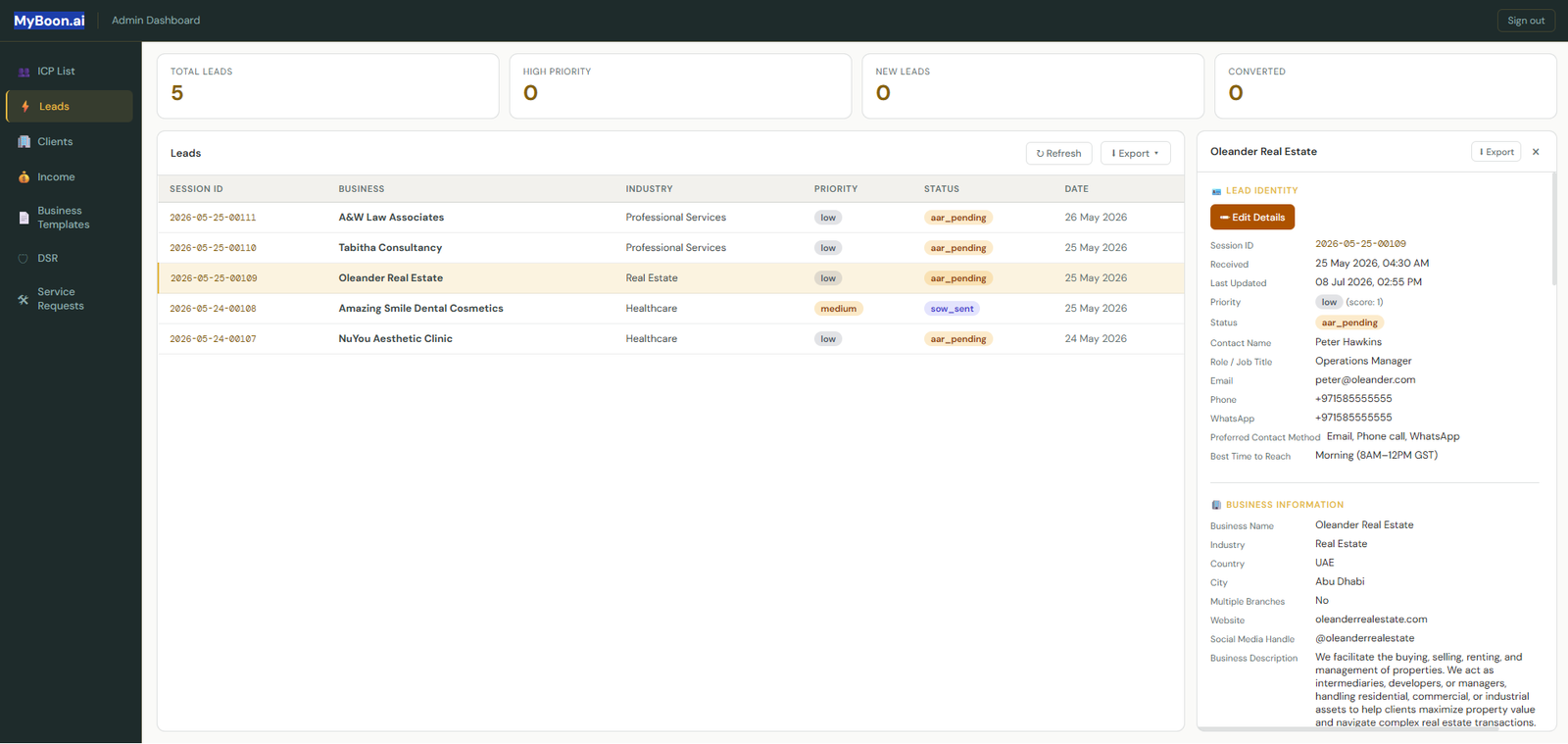The width and height of the screenshot is (1568, 744).
Task: Click the Status column header
Action: (x=942, y=189)
